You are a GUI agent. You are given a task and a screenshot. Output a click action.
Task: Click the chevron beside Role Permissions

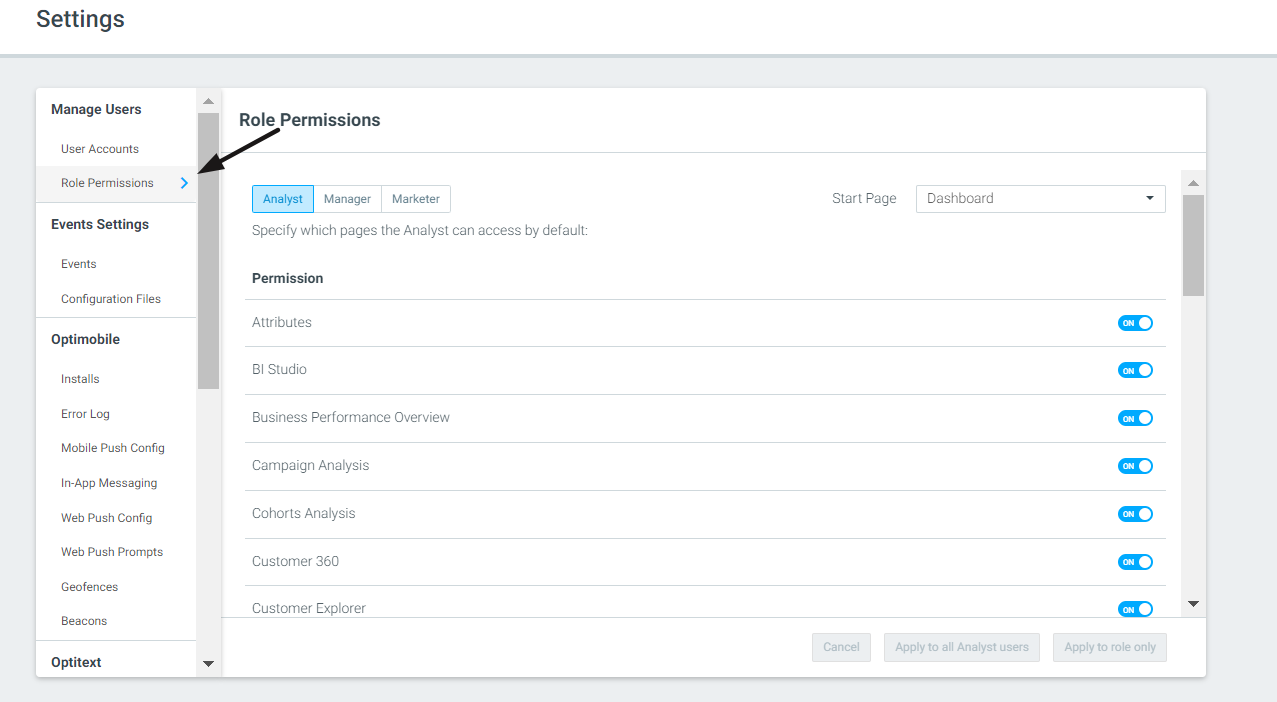(184, 183)
